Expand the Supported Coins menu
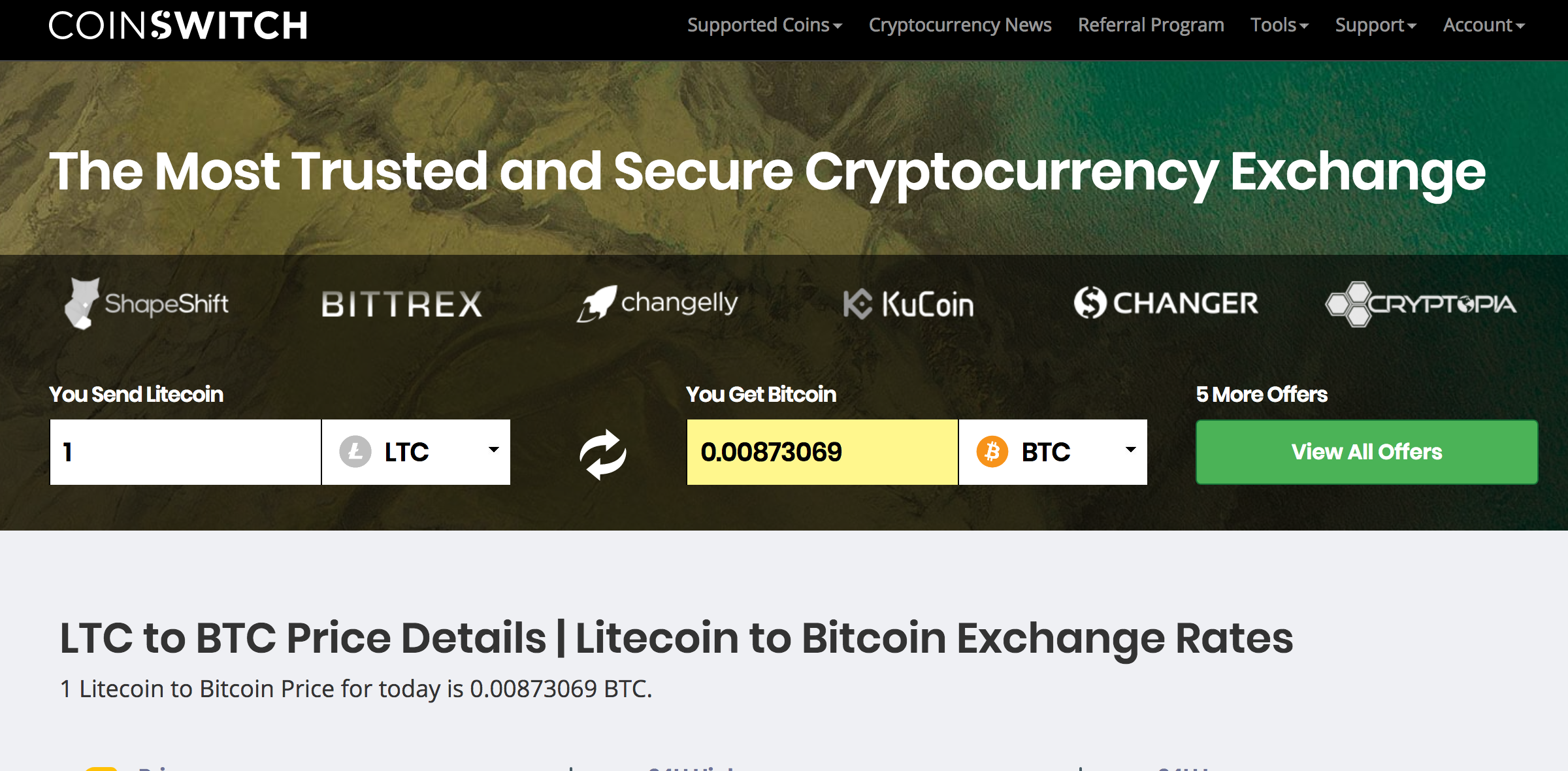Image resolution: width=1568 pixels, height=771 pixels. click(x=764, y=25)
